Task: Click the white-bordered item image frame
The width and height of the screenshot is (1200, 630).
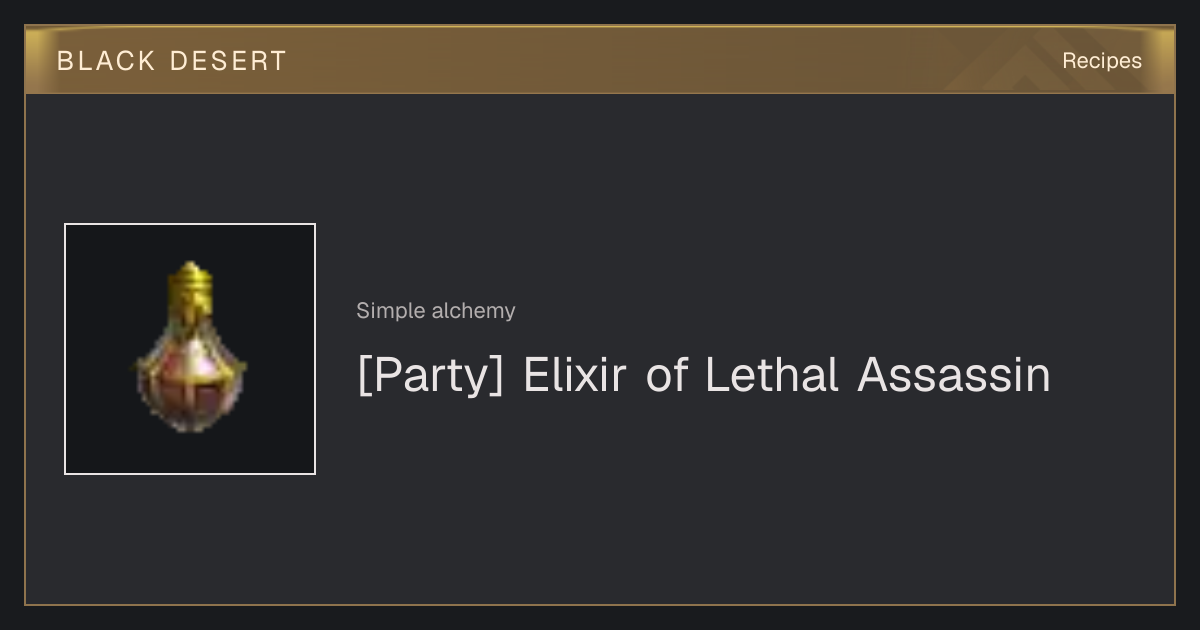Action: pyautogui.click(x=190, y=349)
